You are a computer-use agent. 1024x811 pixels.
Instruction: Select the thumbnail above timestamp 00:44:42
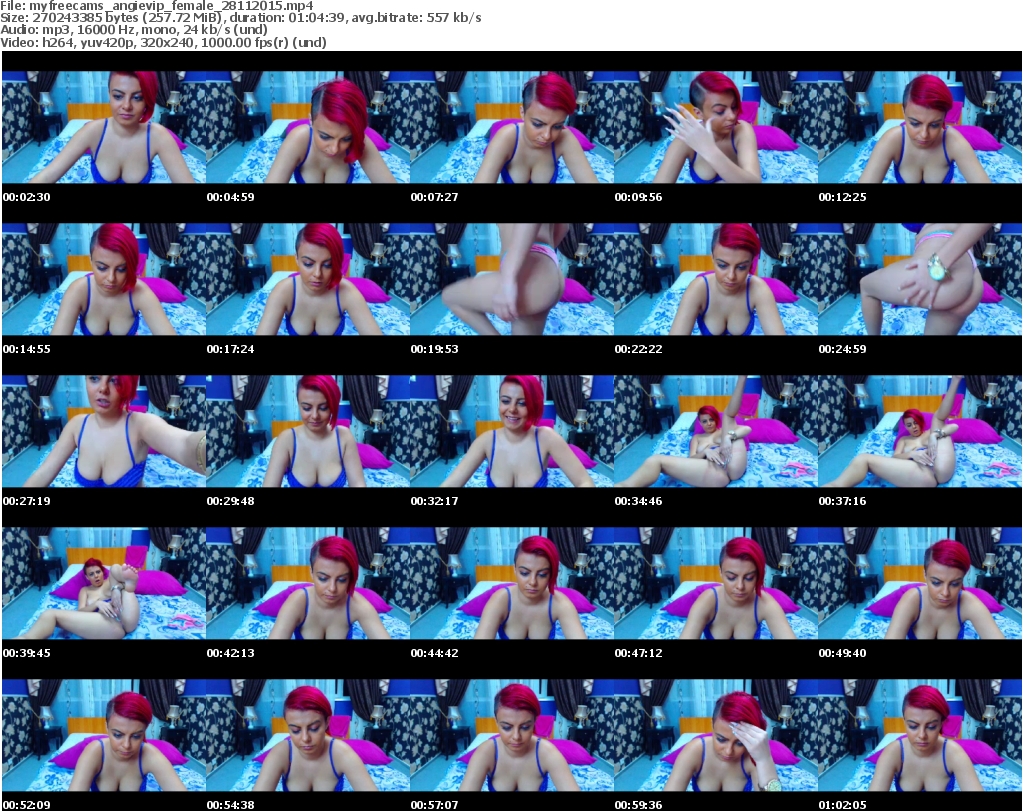click(x=512, y=583)
